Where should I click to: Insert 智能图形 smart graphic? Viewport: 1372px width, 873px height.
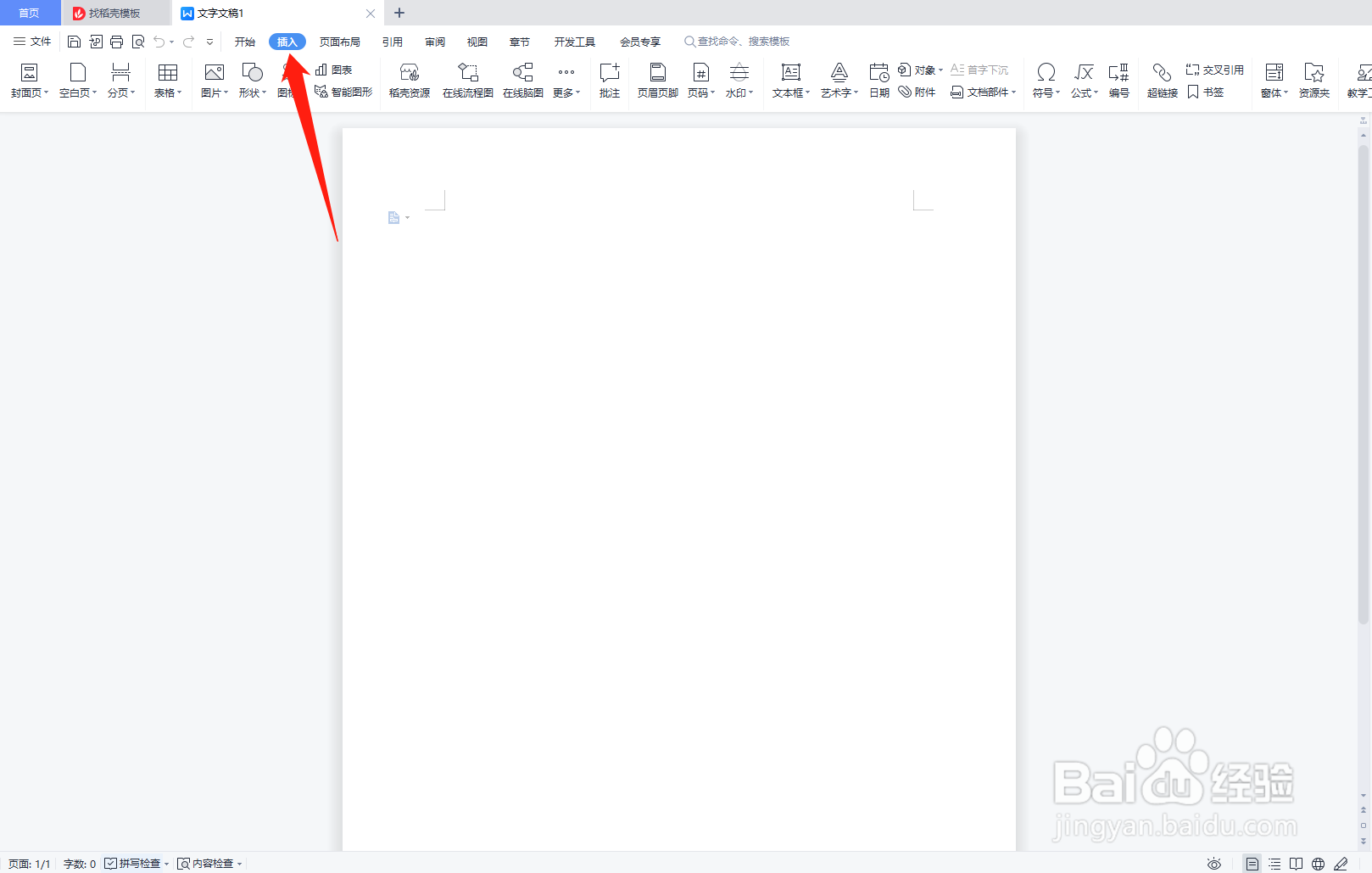pos(343,92)
